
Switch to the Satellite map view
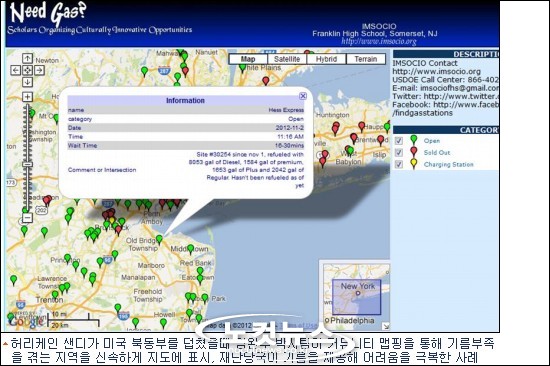click(287, 59)
